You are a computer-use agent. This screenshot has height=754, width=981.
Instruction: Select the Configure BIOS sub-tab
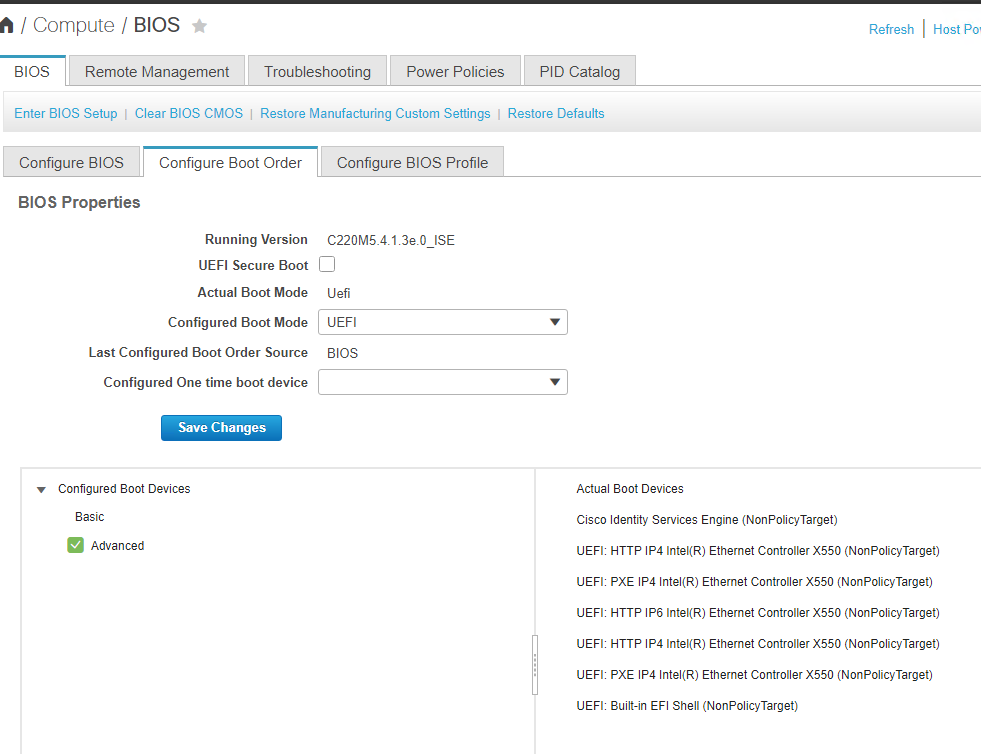pyautogui.click(x=71, y=162)
